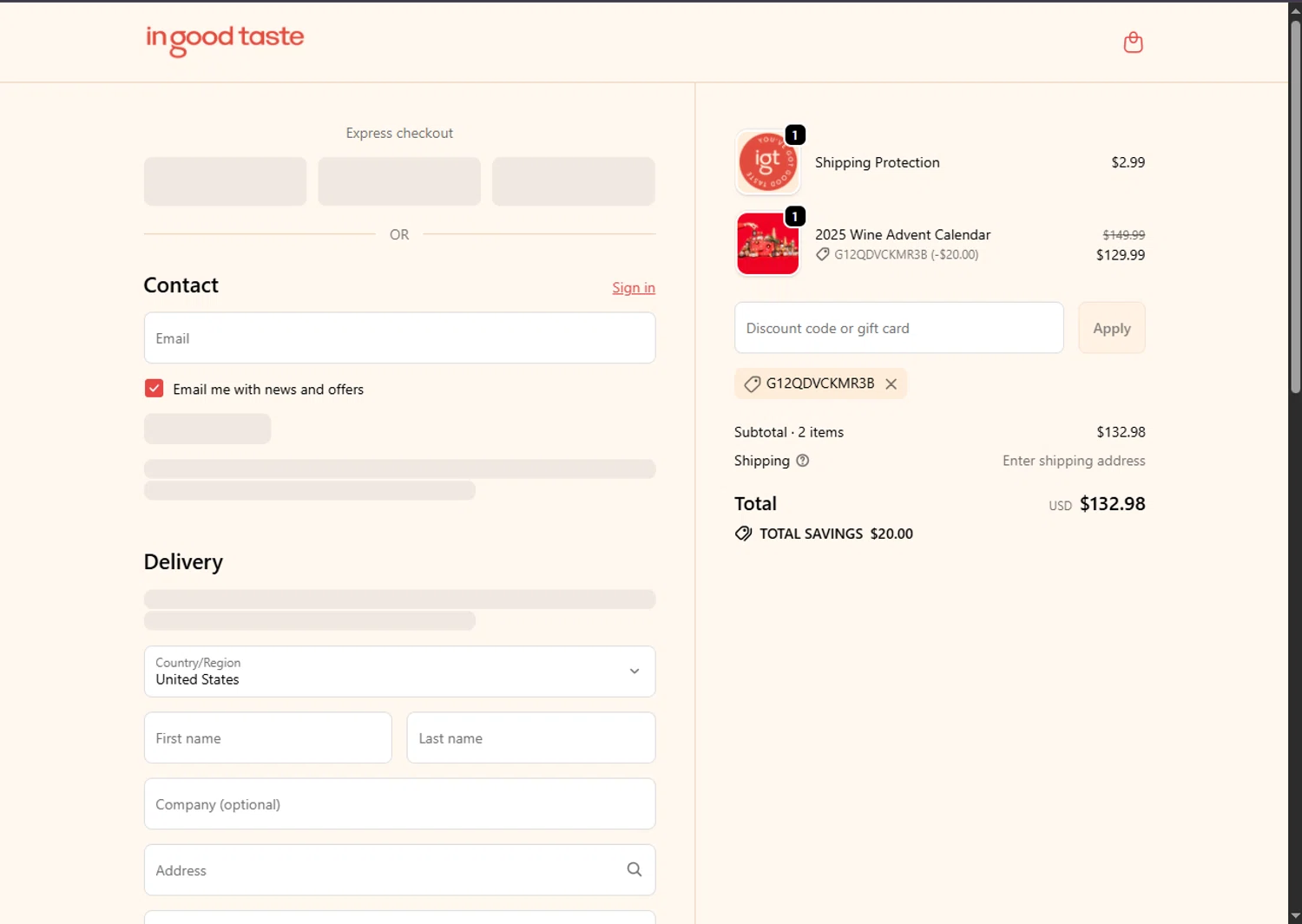Focus the Address input field
The height and width of the screenshot is (924, 1302).
coord(399,870)
